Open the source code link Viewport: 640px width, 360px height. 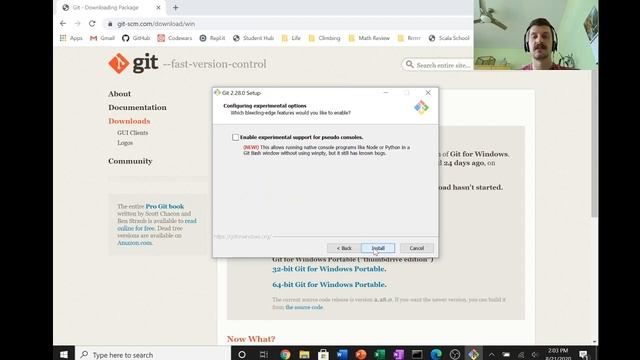tap(304, 307)
